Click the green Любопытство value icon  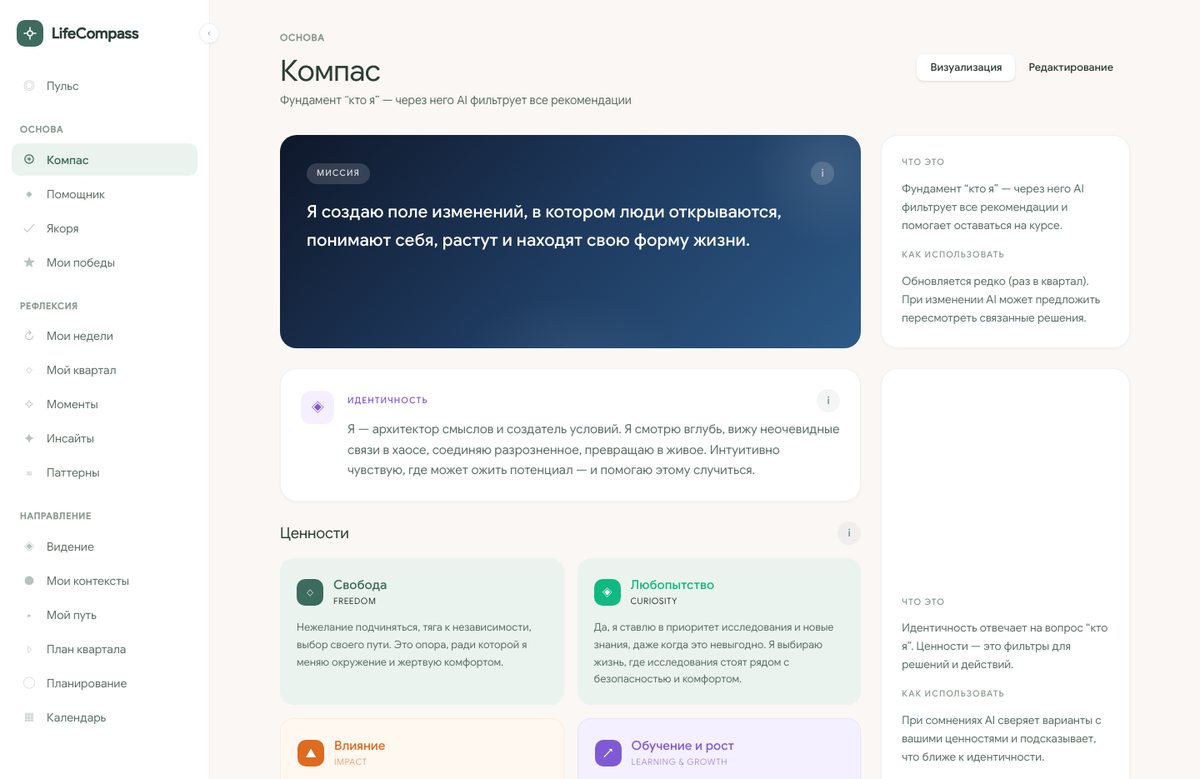point(607,592)
